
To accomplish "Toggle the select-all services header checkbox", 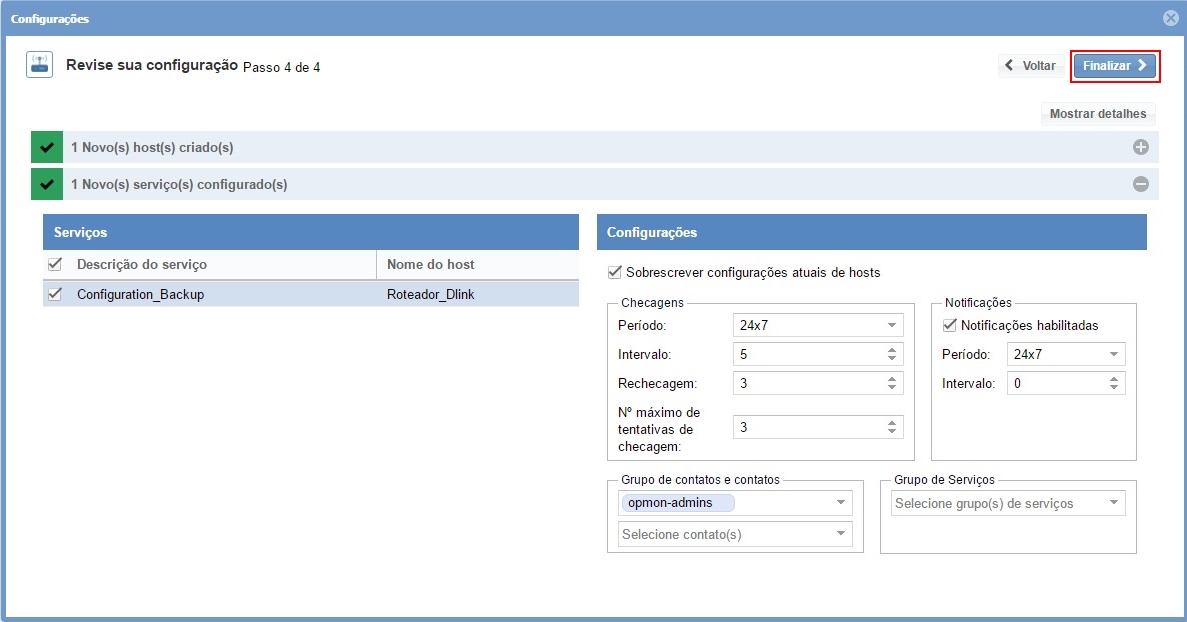I will point(55,264).
